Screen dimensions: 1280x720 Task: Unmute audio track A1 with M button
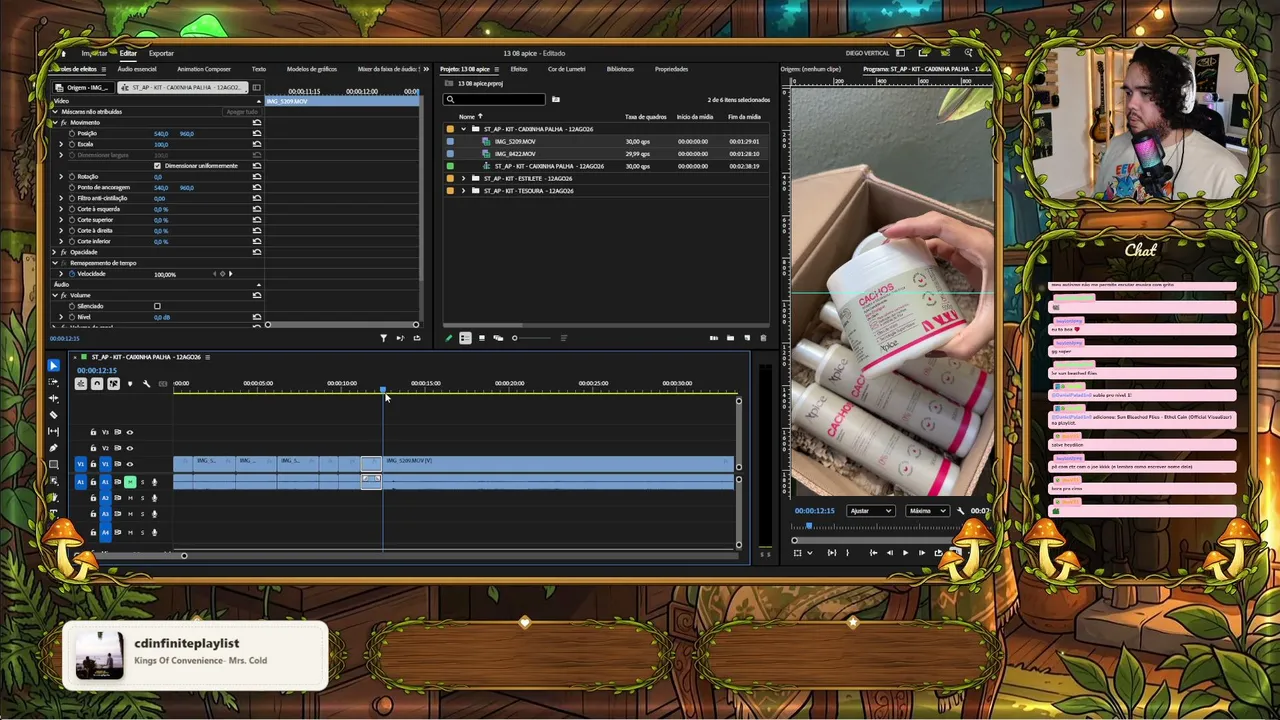(130, 482)
